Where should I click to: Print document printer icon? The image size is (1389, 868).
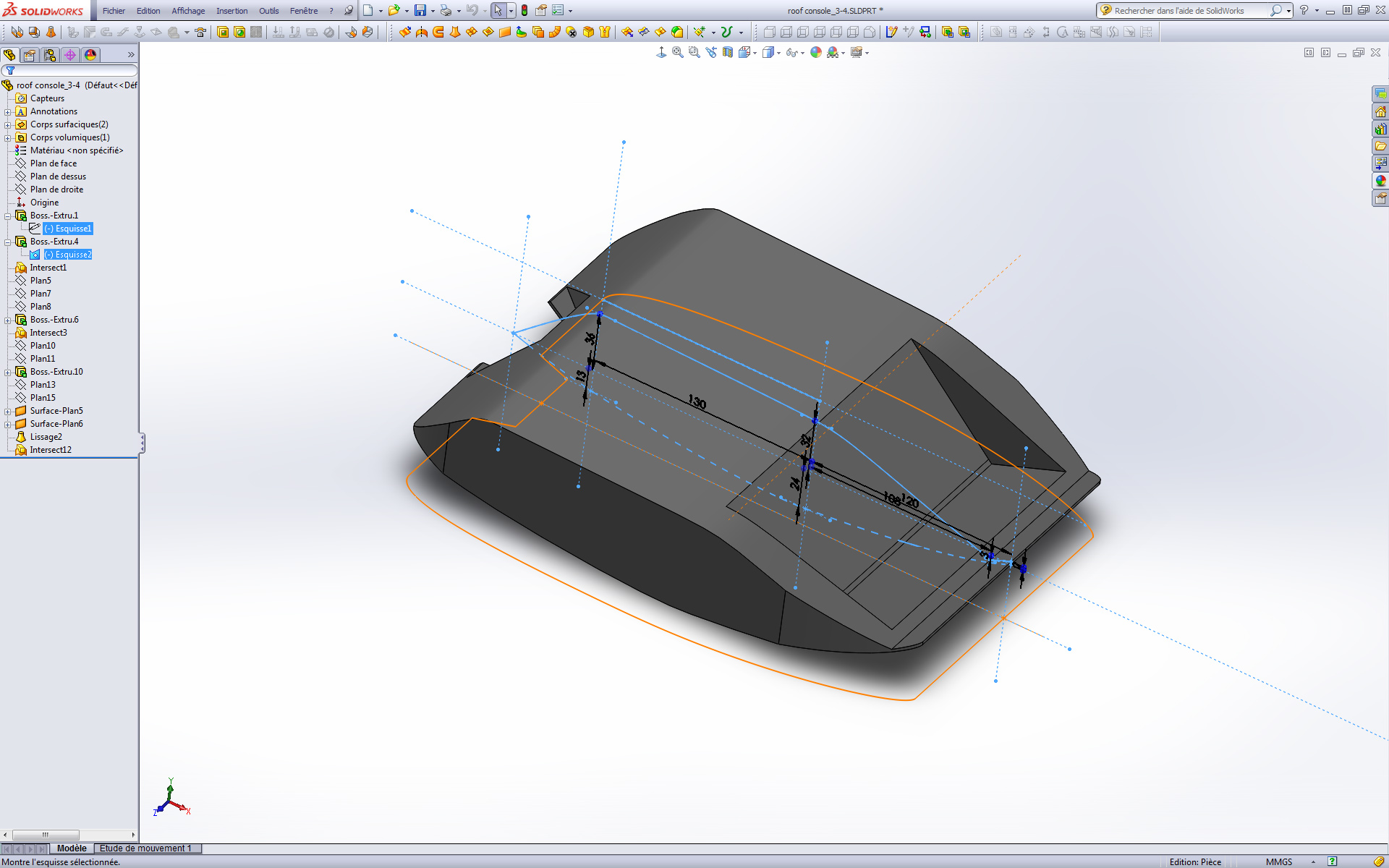(446, 11)
